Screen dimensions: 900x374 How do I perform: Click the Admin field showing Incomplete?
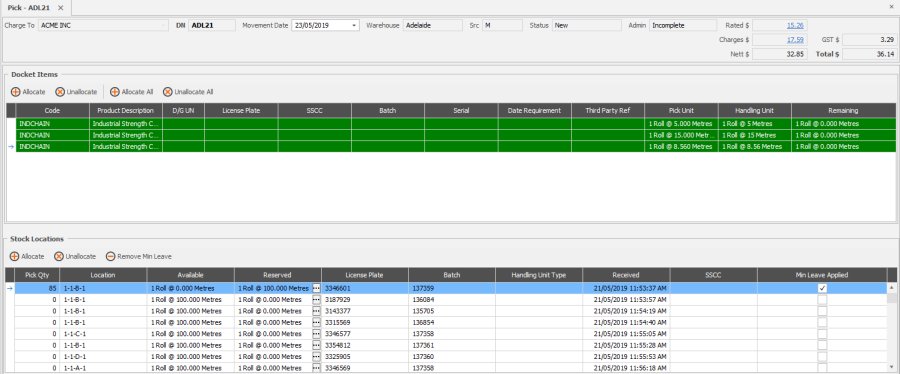(683, 25)
